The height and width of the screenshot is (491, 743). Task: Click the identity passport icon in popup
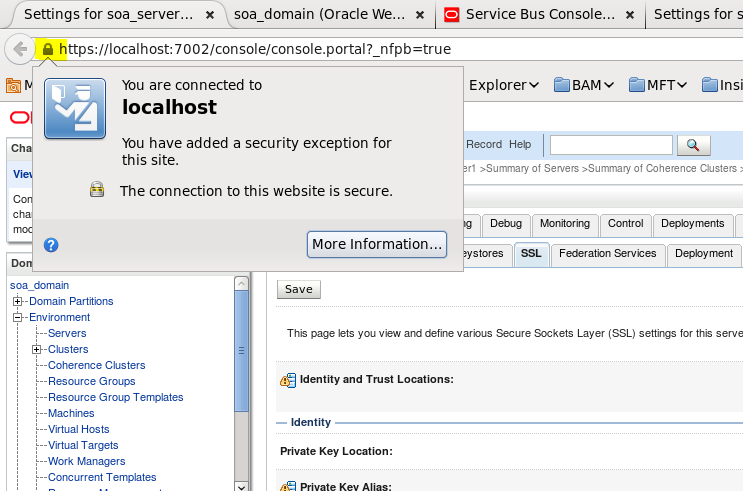75,109
